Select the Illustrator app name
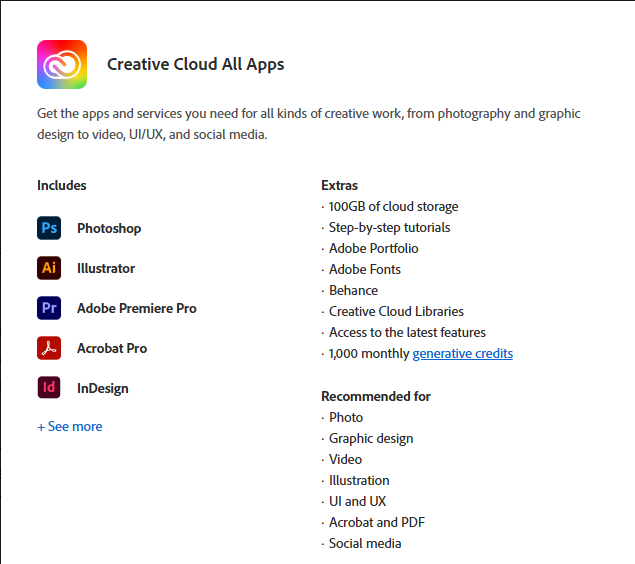Viewport: 635px width, 564px height. click(106, 268)
